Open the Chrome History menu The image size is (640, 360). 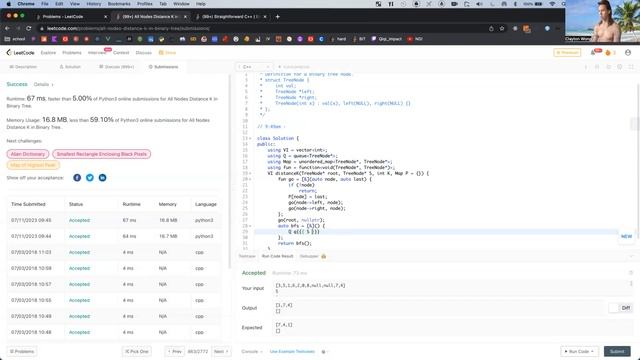point(94,4)
